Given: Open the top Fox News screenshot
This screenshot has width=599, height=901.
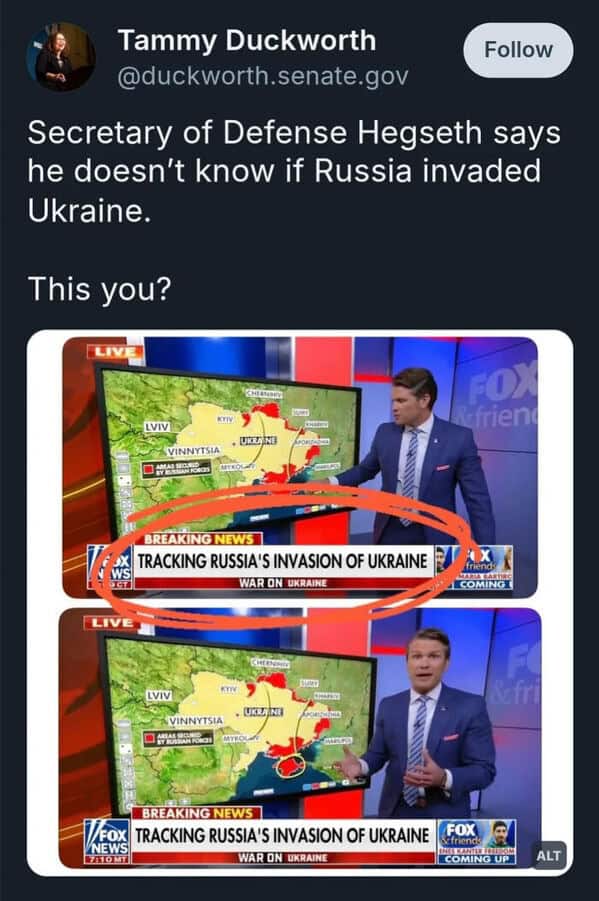Looking at the screenshot, I should click(300, 468).
